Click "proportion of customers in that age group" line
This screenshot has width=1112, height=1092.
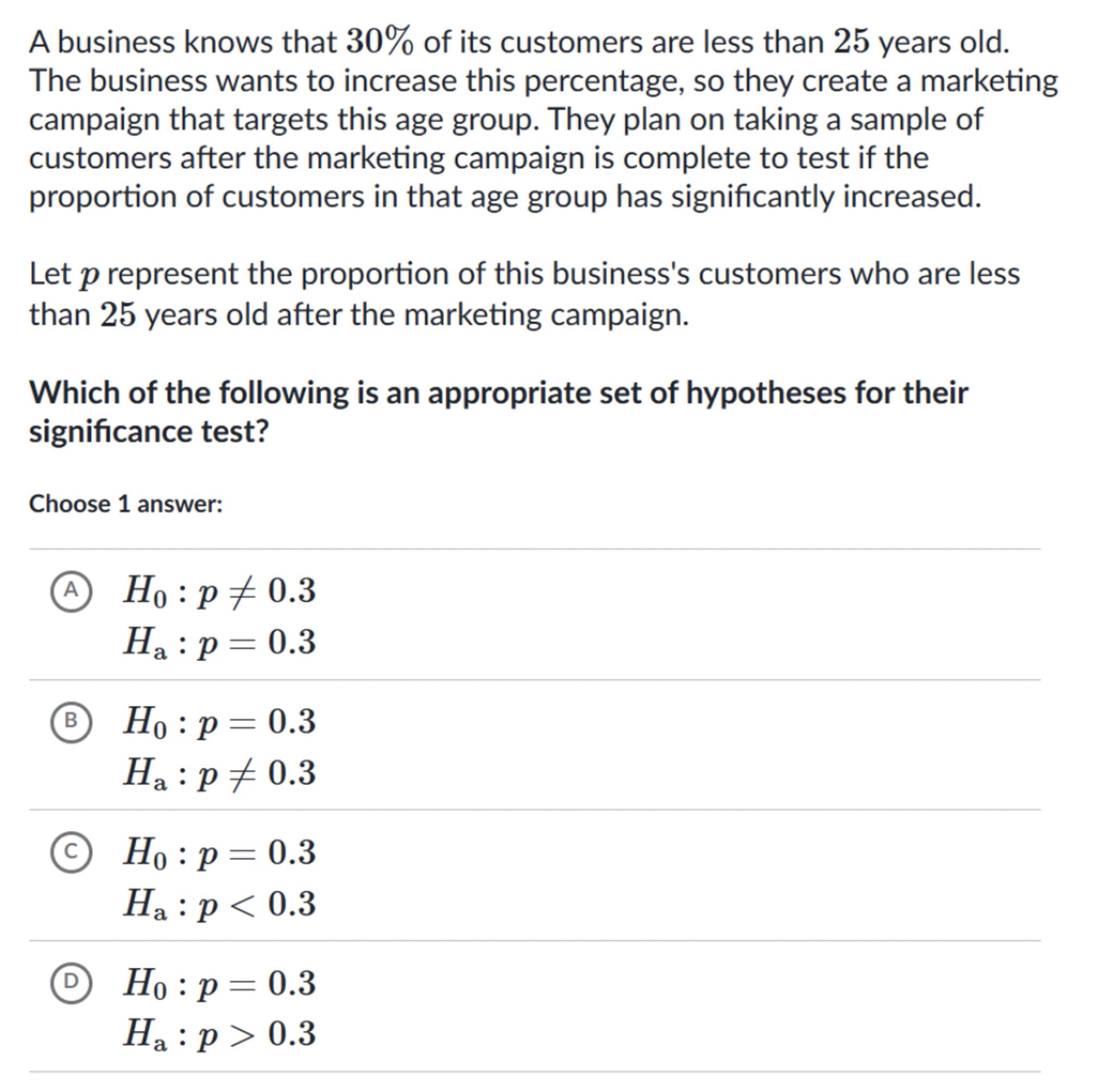(x=505, y=196)
